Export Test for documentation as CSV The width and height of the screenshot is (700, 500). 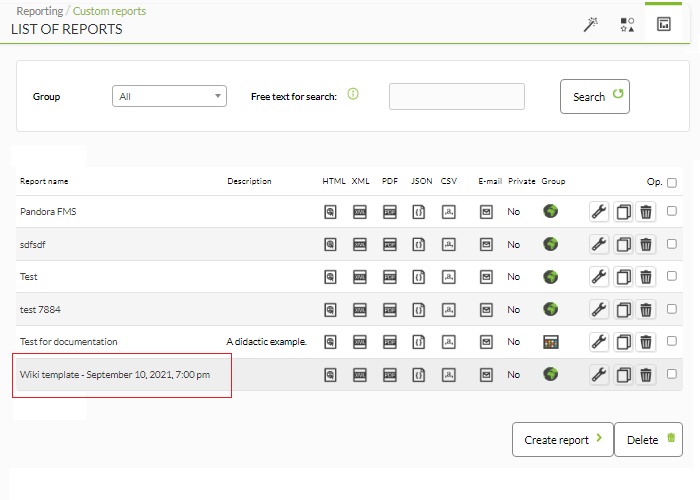(x=449, y=342)
